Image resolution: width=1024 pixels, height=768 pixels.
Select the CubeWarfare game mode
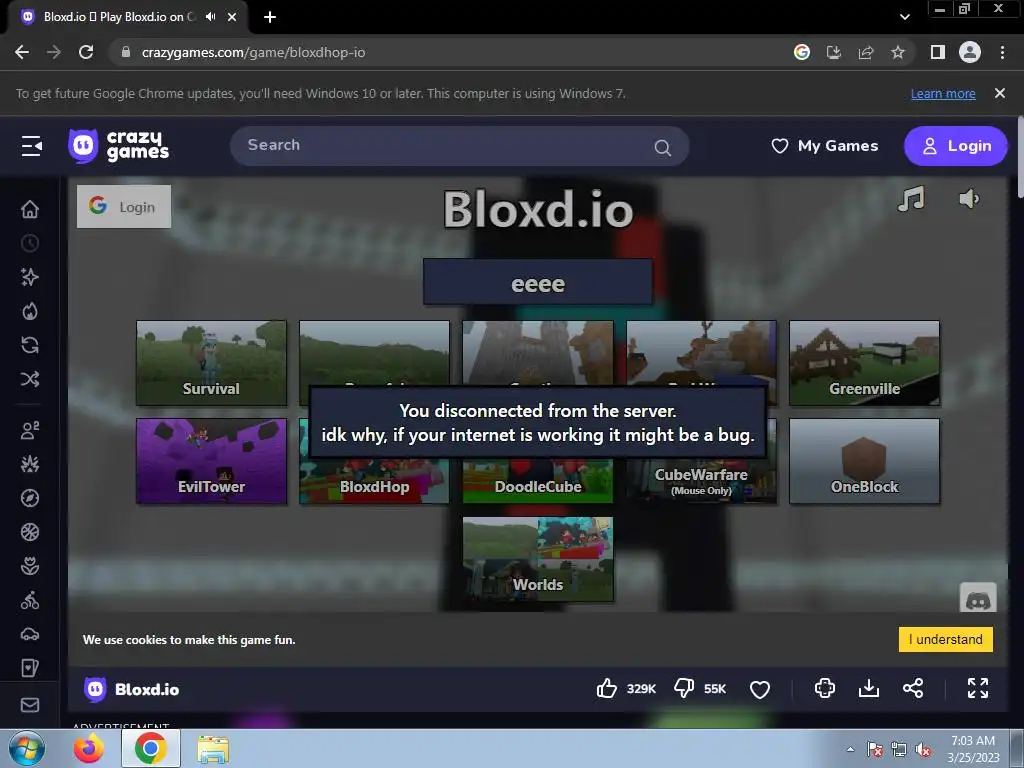pos(701,482)
